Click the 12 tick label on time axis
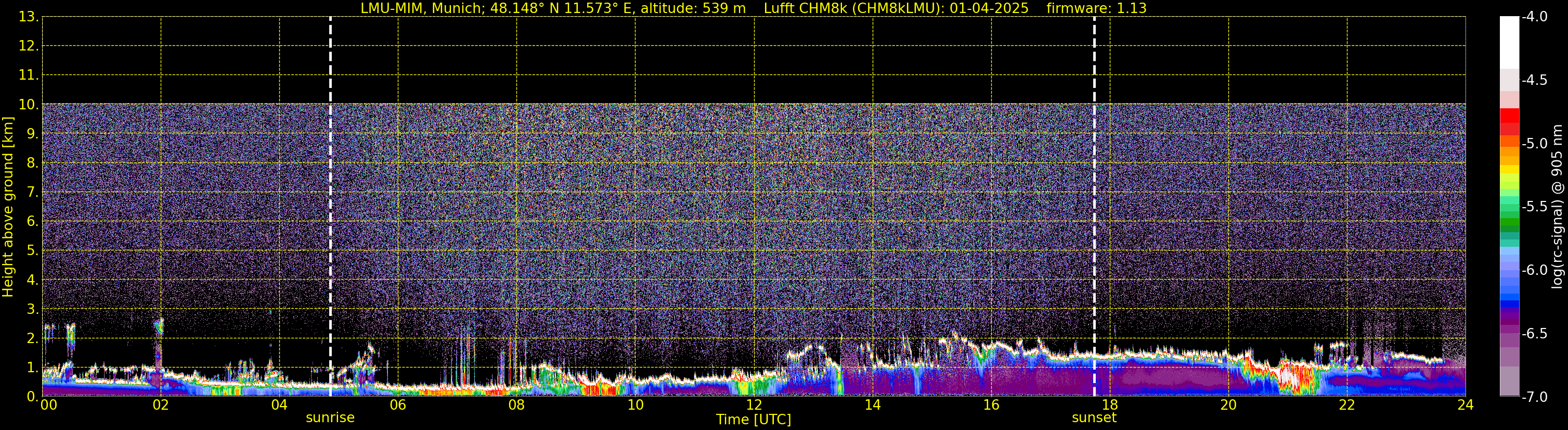Viewport: 1568px width, 430px height. tap(754, 405)
